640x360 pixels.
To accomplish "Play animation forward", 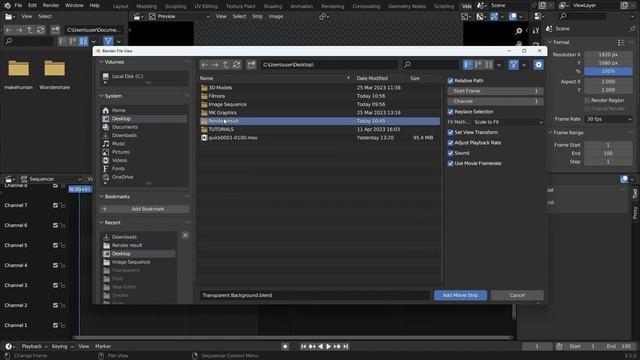I will coord(329,347).
